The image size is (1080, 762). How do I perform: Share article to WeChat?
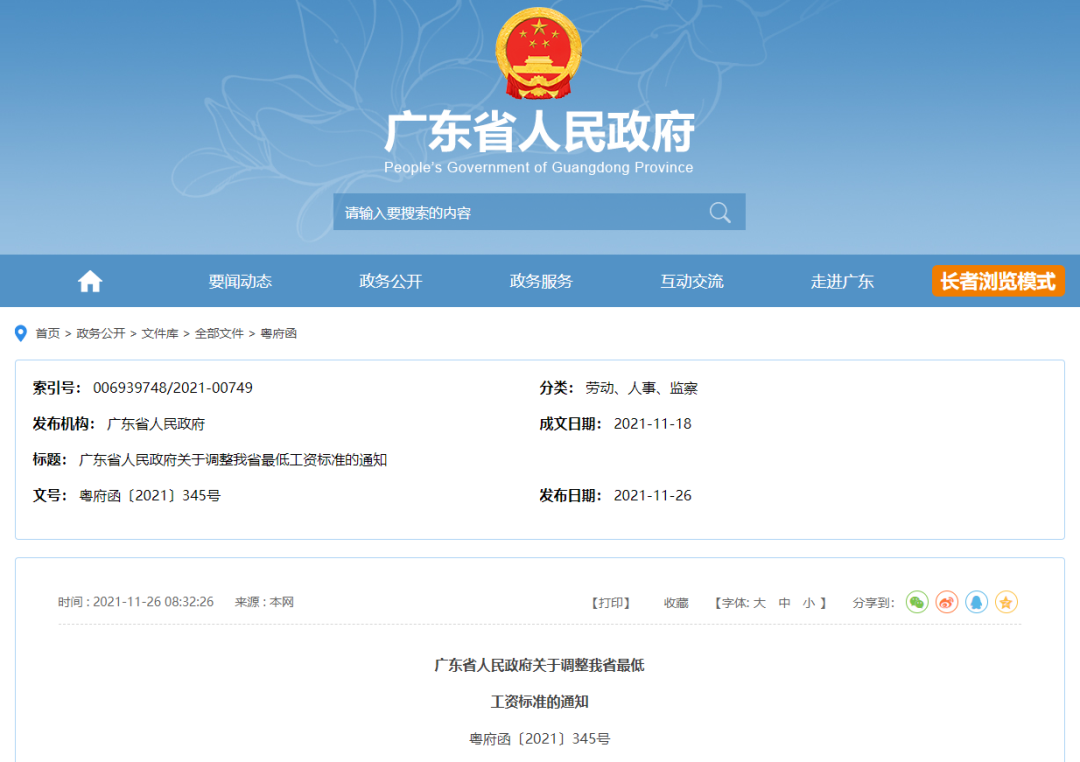point(917,602)
